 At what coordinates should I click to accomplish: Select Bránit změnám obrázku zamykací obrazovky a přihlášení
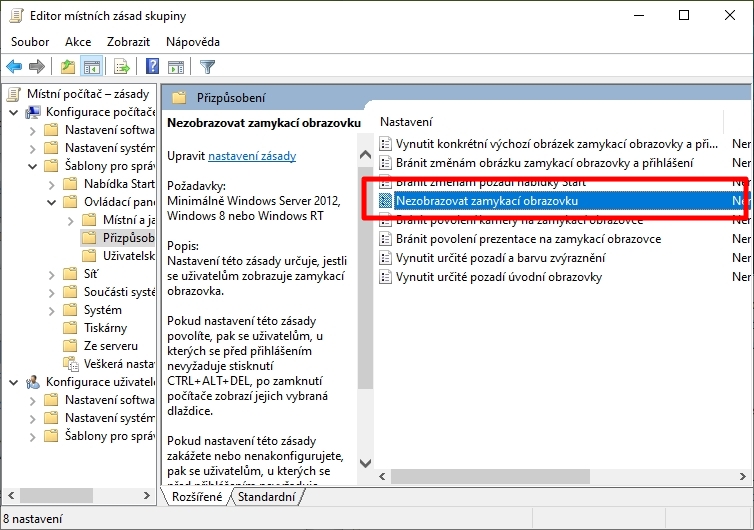click(x=544, y=163)
